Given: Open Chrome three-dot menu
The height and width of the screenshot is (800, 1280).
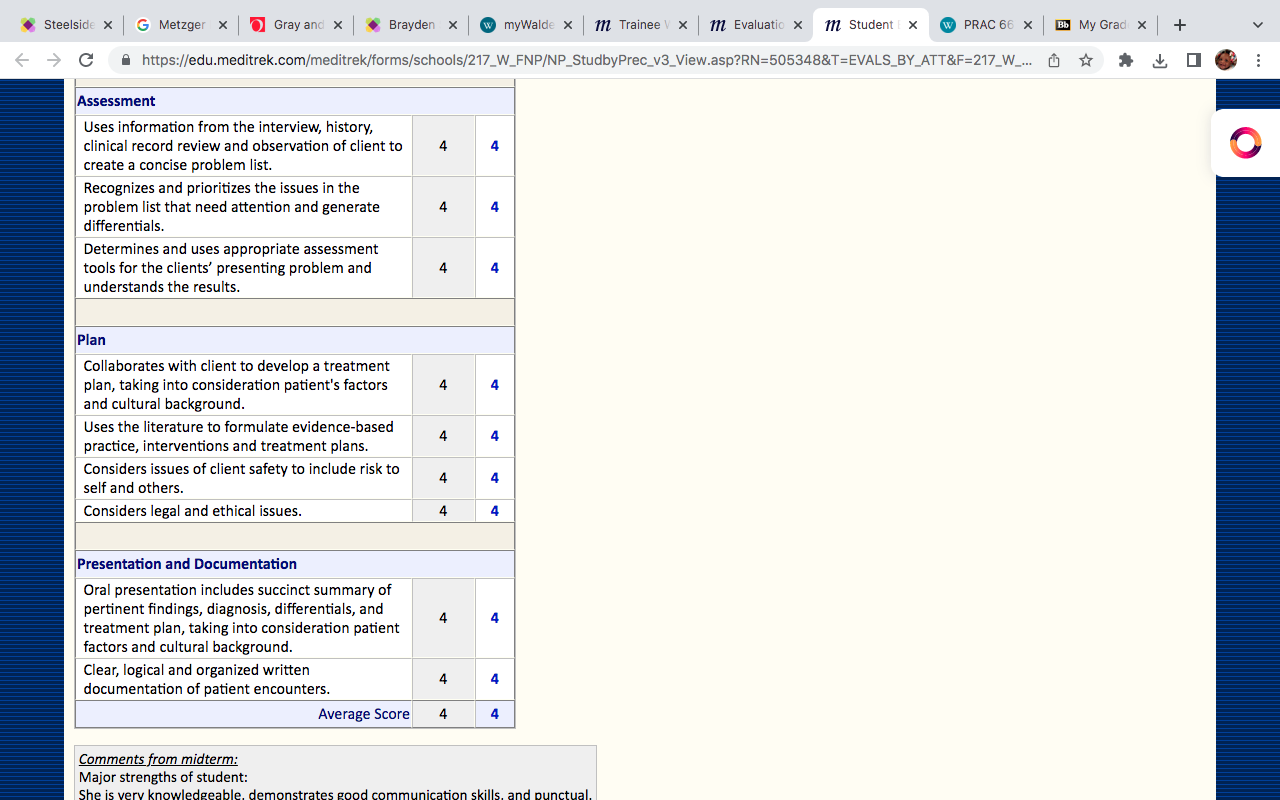Looking at the screenshot, I should pyautogui.click(x=1259, y=60).
